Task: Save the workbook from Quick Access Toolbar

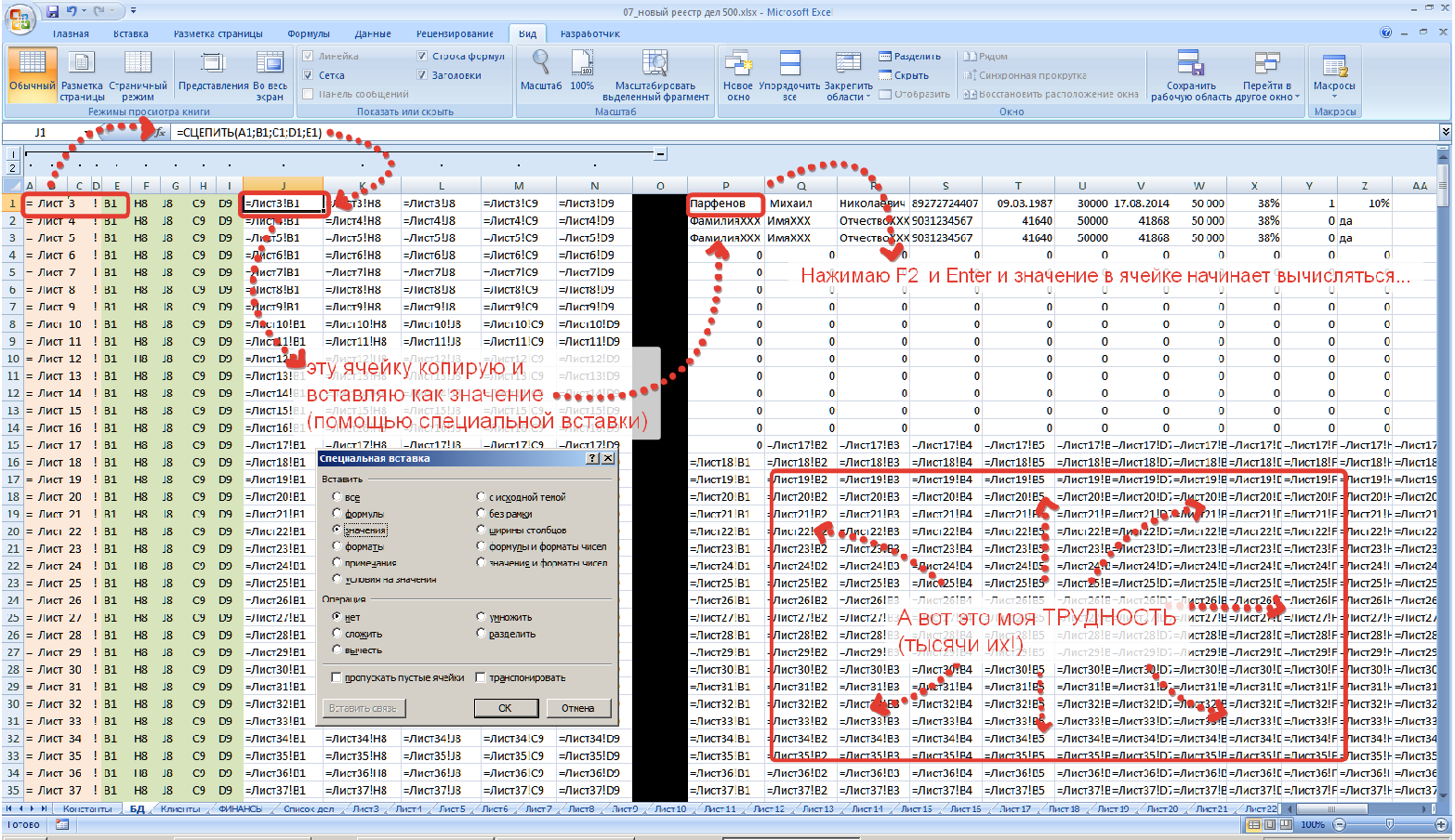Action: point(53,11)
